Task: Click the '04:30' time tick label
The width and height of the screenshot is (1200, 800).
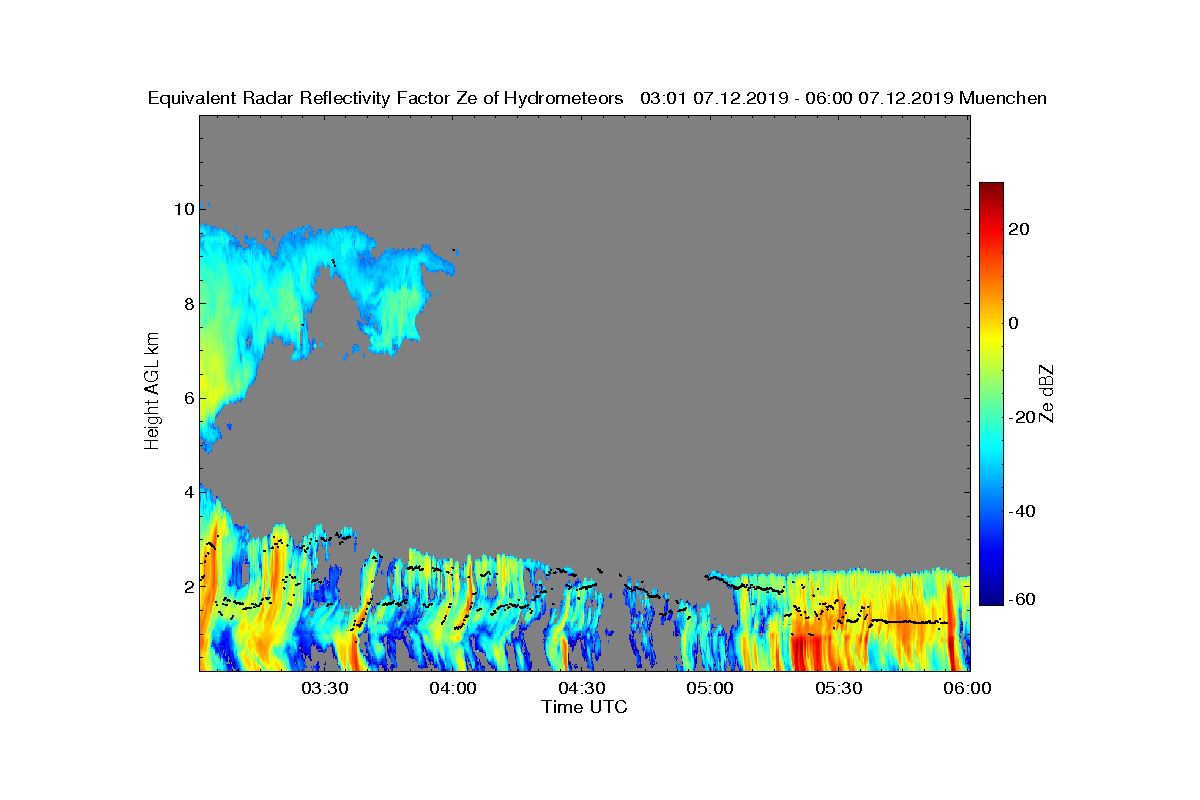Action: click(x=582, y=689)
